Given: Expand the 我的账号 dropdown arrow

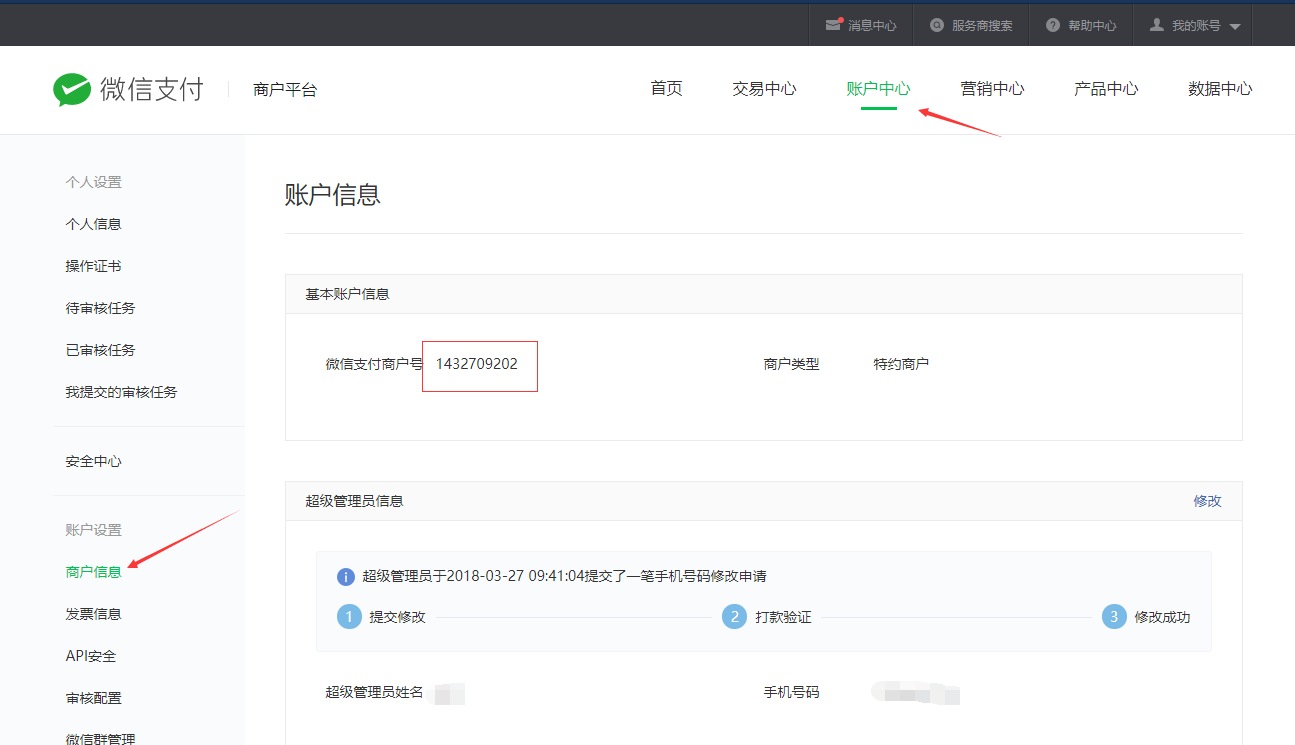Looking at the screenshot, I should pos(1235,27).
